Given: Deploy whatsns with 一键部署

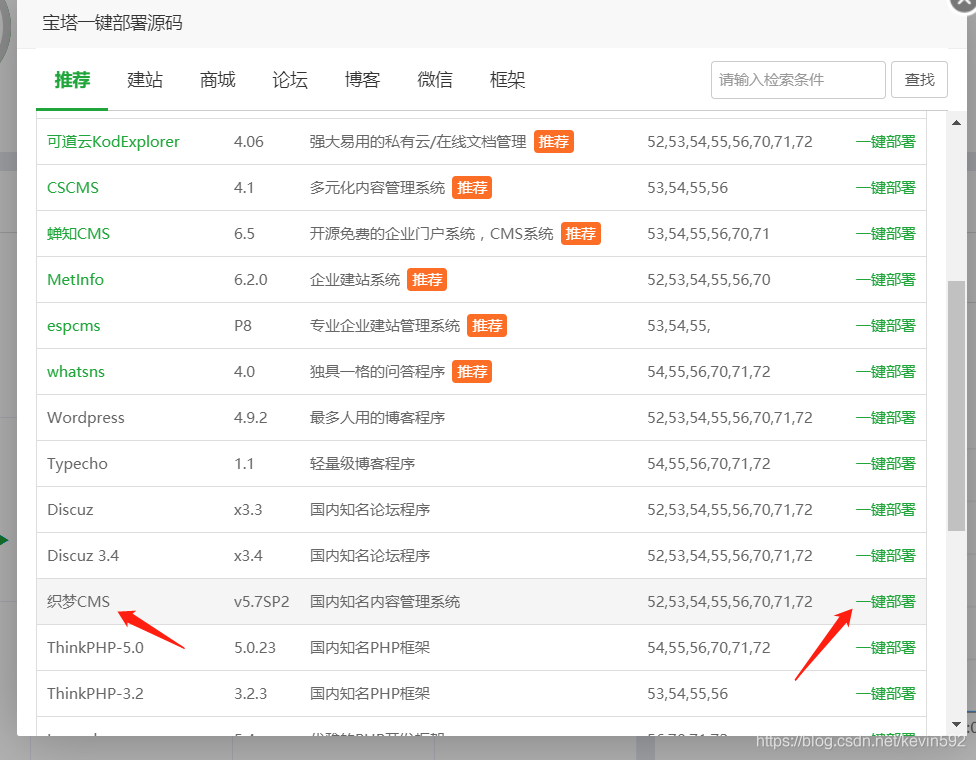Looking at the screenshot, I should (886, 372).
